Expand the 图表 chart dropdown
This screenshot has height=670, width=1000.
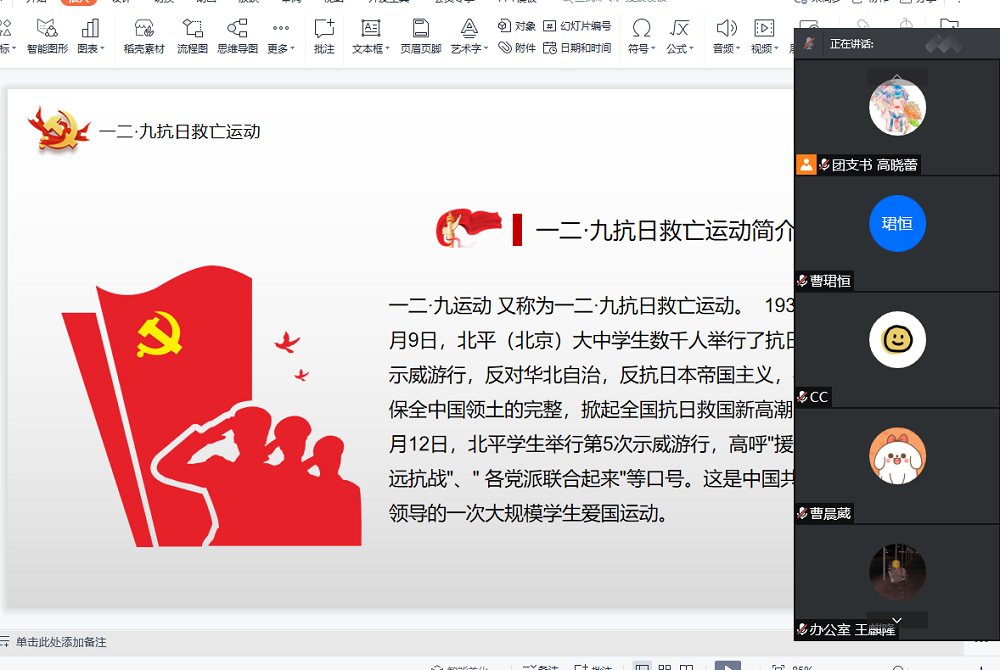(x=90, y=48)
